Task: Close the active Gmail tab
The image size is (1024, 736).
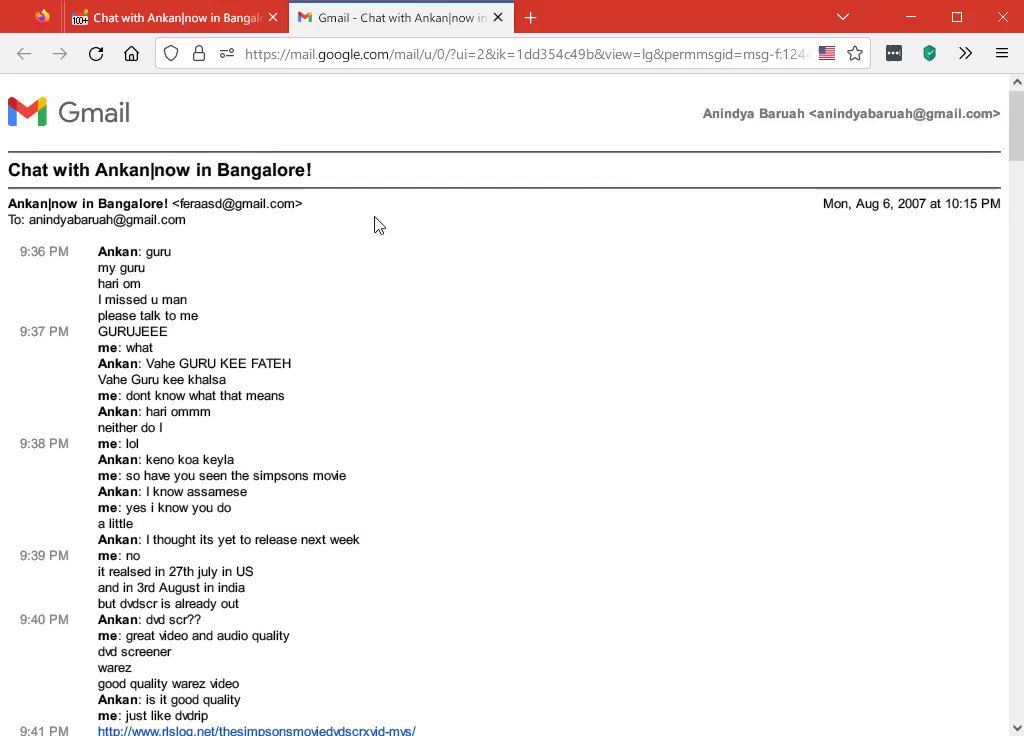Action: click(x=498, y=18)
